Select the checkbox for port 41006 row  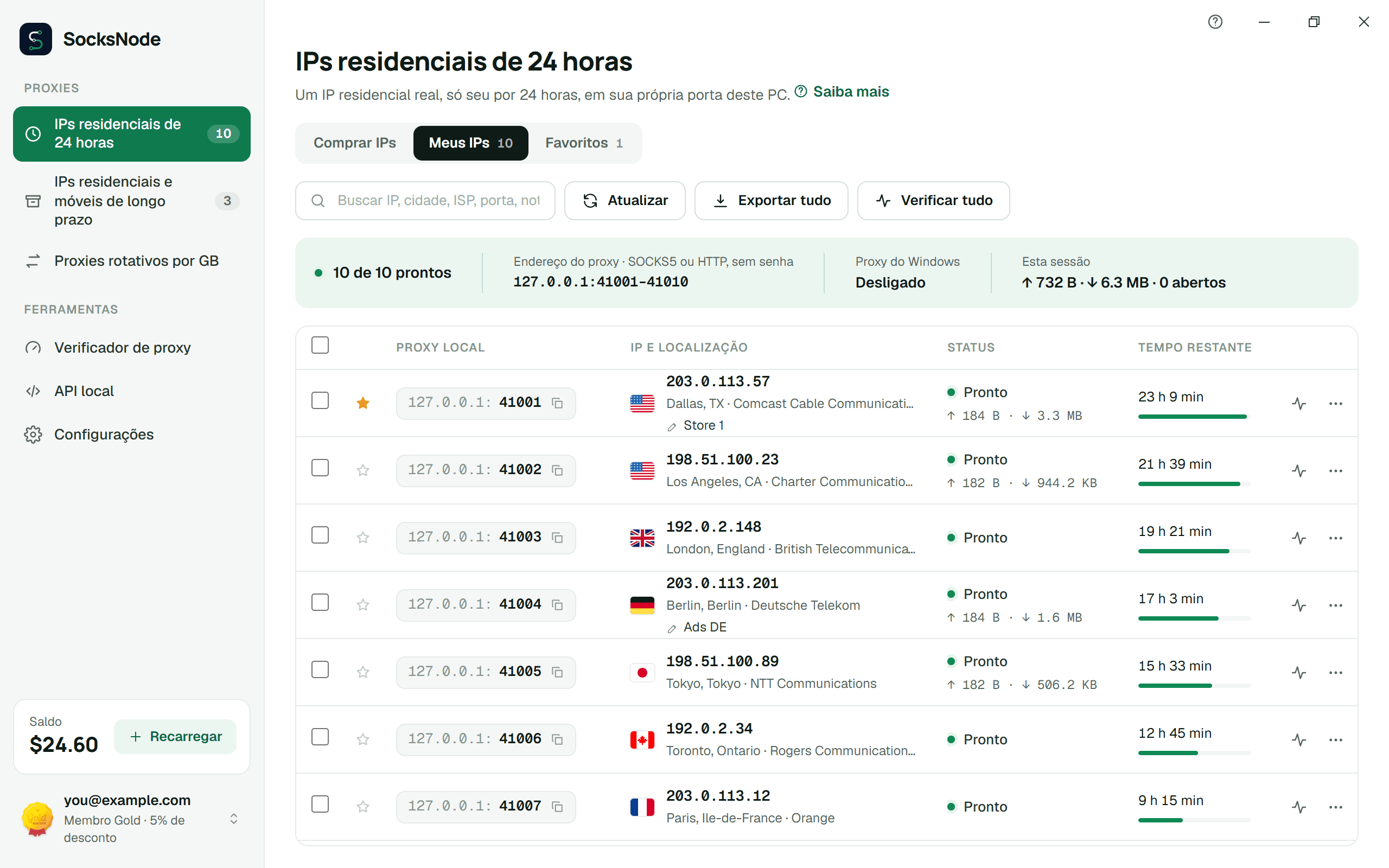(x=320, y=736)
